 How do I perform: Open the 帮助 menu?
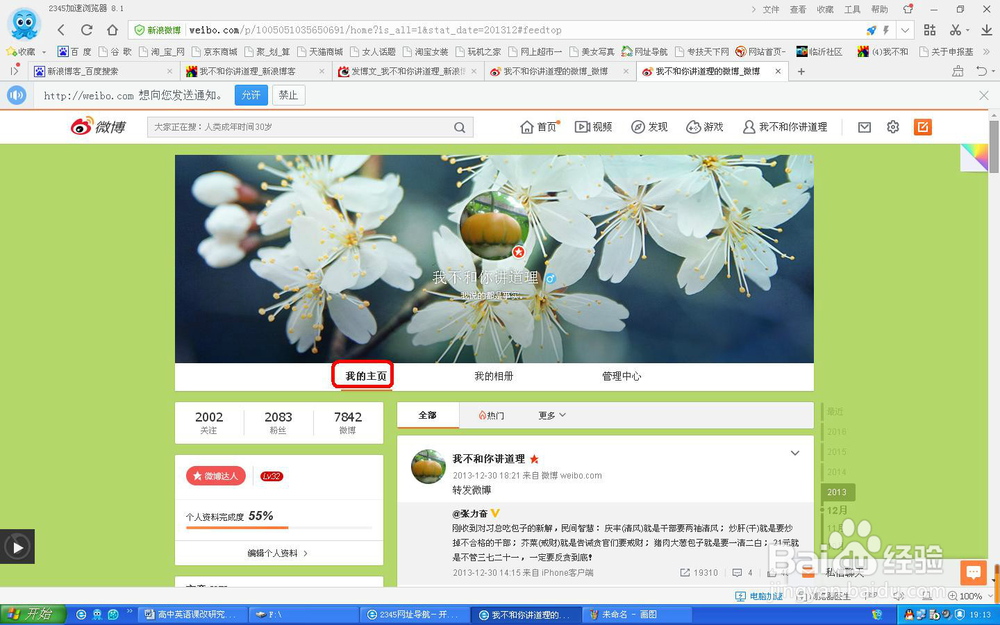(x=879, y=9)
